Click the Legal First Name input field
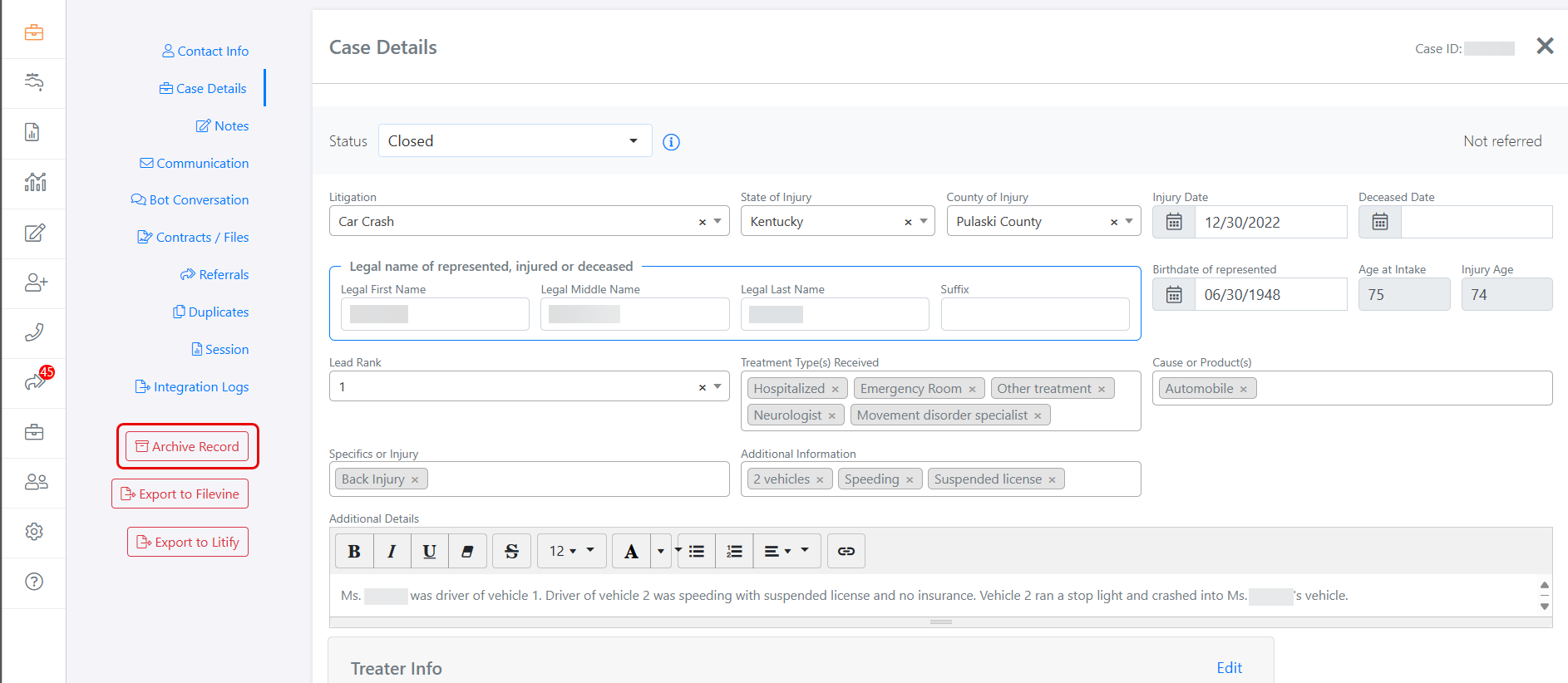 coord(435,314)
